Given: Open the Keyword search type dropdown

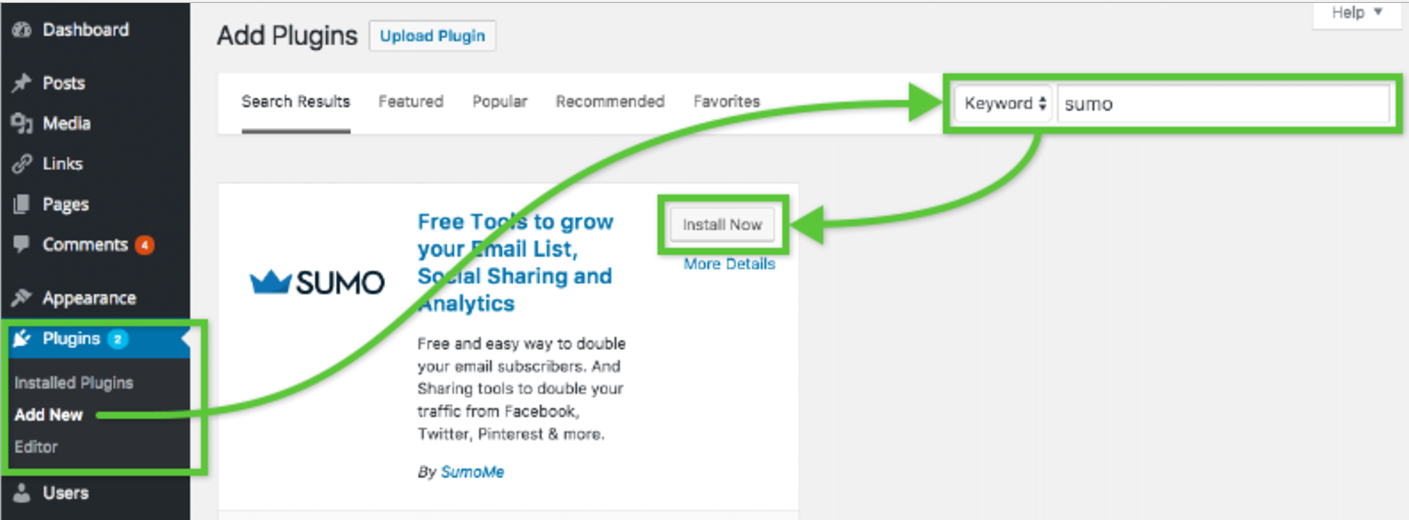Looking at the screenshot, I should coord(1004,104).
